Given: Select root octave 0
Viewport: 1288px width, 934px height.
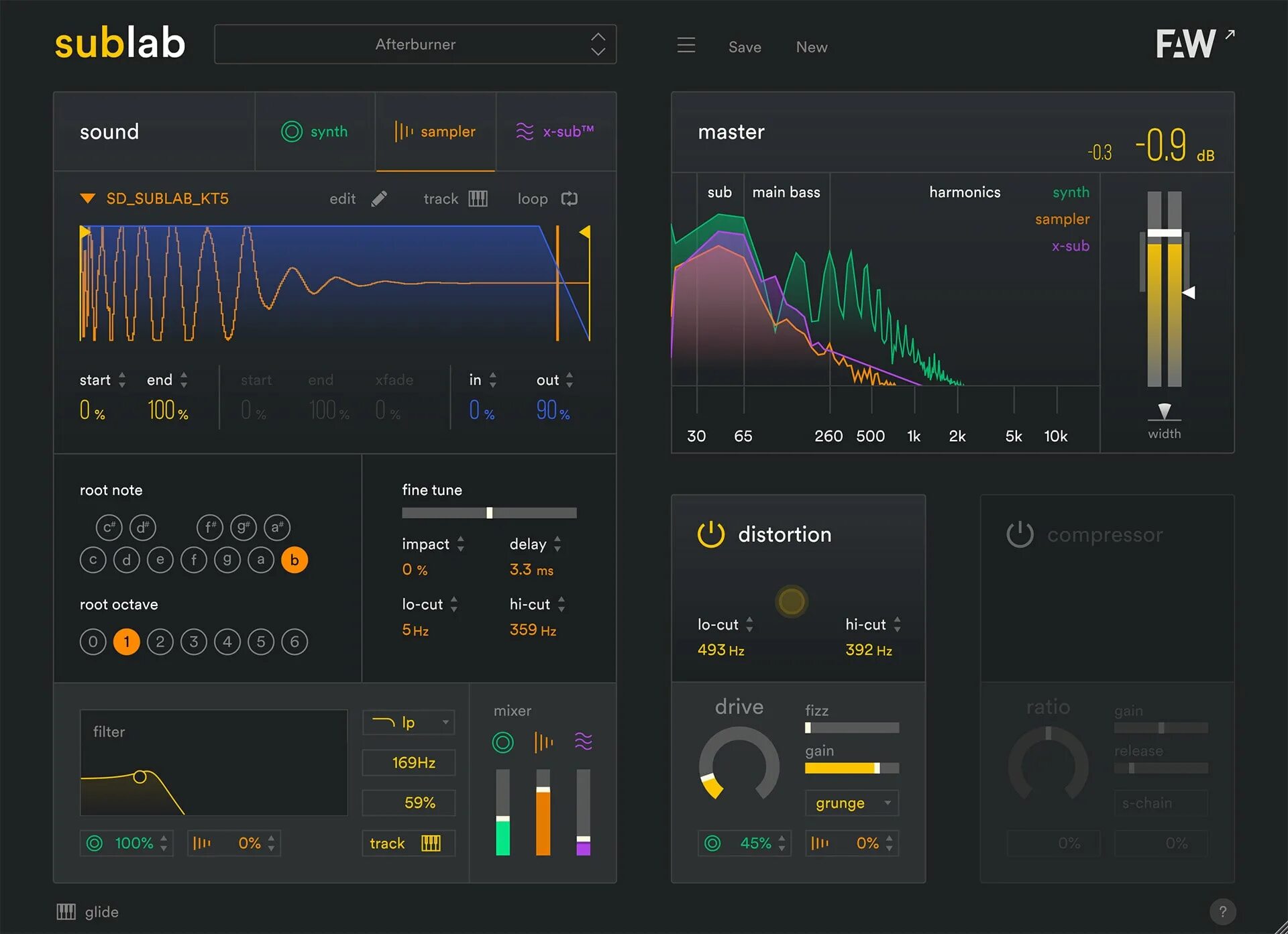Looking at the screenshot, I should (x=93, y=642).
